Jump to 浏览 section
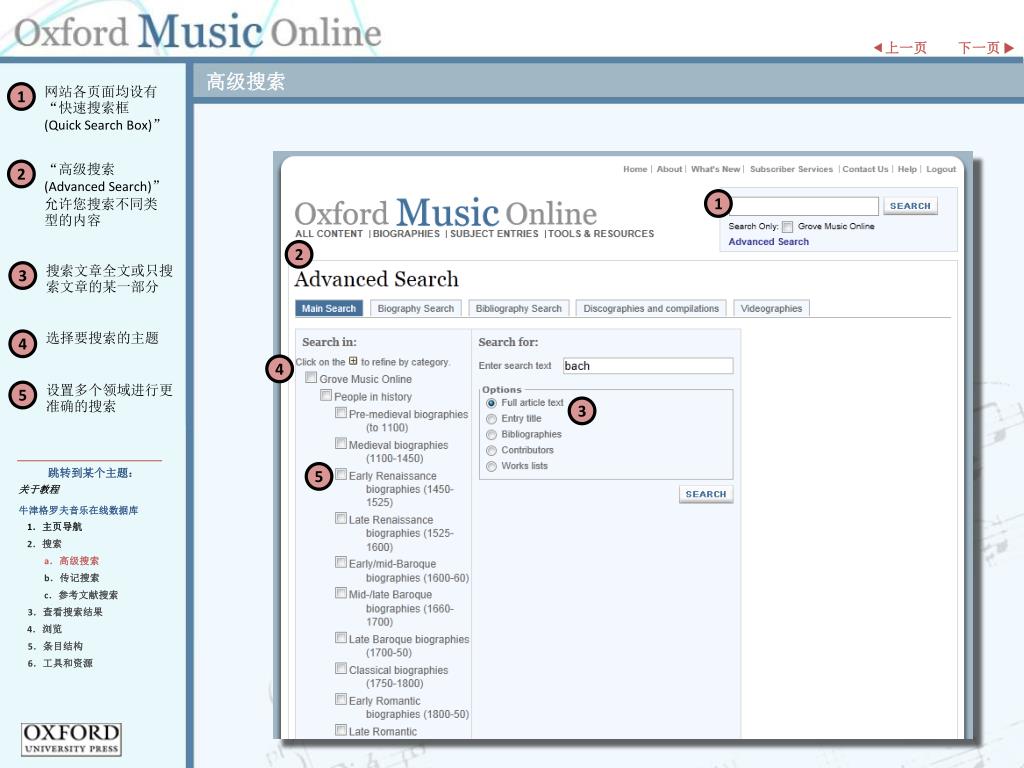This screenshot has width=1024, height=768. tap(52, 629)
